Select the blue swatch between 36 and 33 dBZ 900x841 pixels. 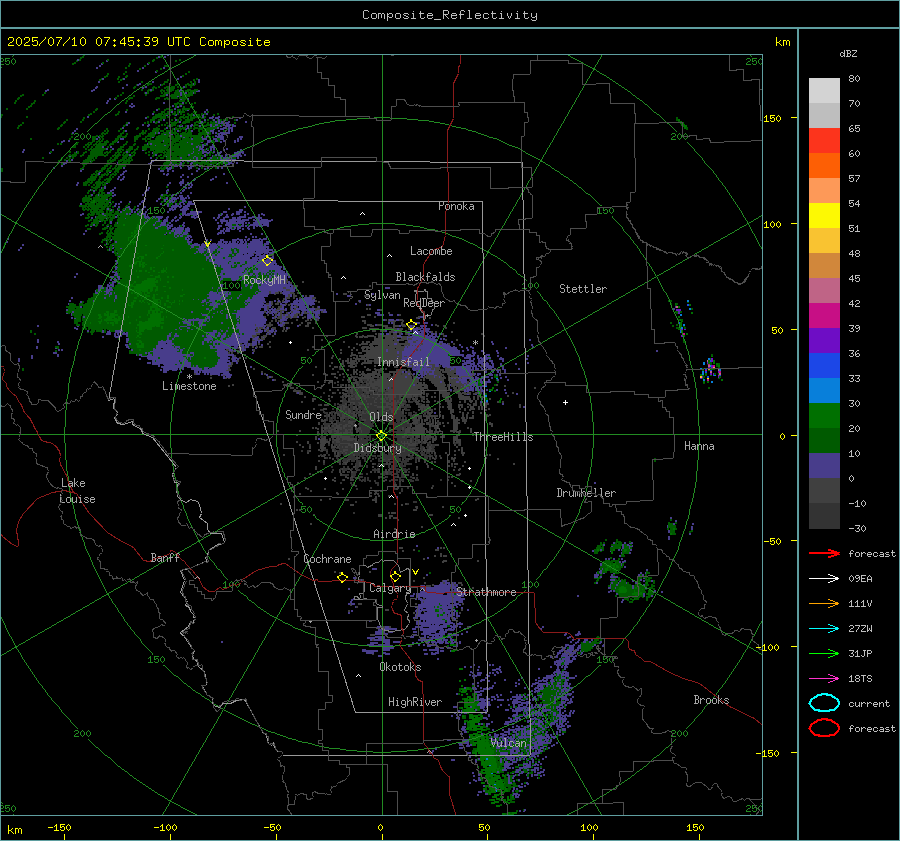824,366
